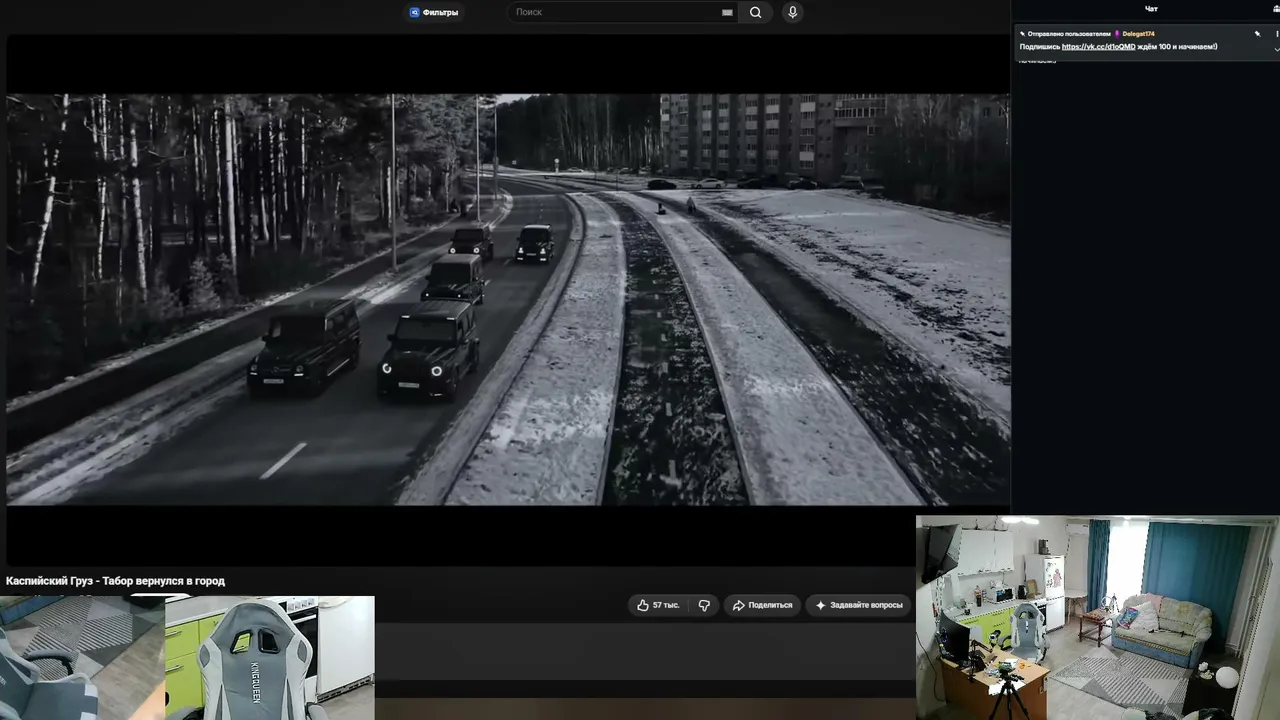Open the on-screen keyboard icon in search
The image size is (1280, 720).
(x=727, y=12)
